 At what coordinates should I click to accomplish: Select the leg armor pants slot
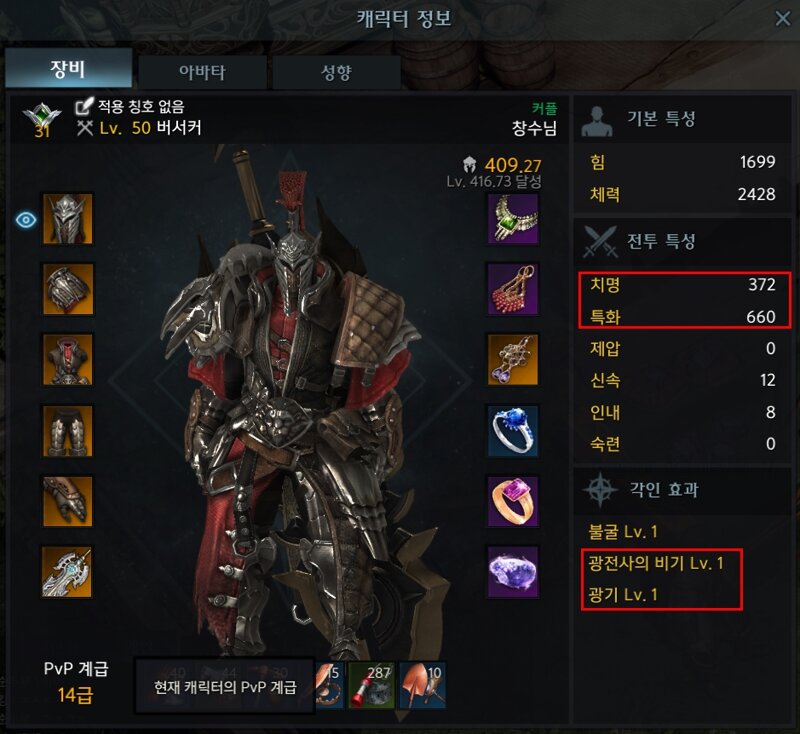click(67, 431)
